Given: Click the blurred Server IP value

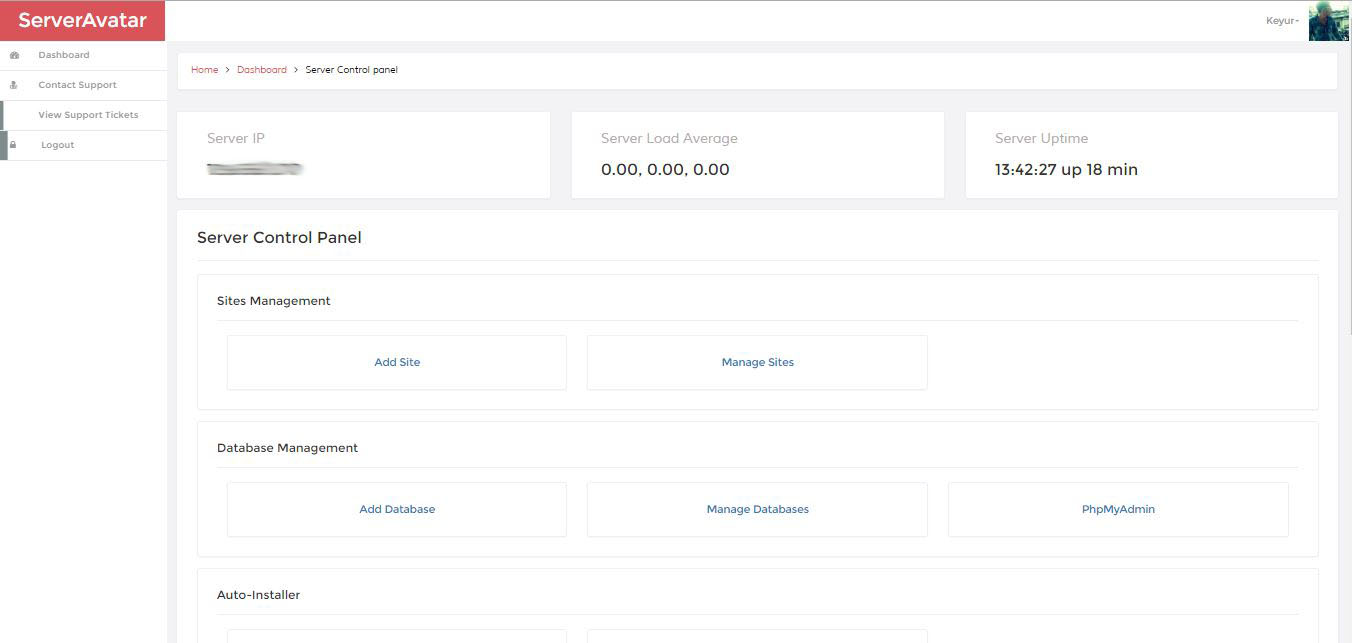Looking at the screenshot, I should click(x=255, y=169).
